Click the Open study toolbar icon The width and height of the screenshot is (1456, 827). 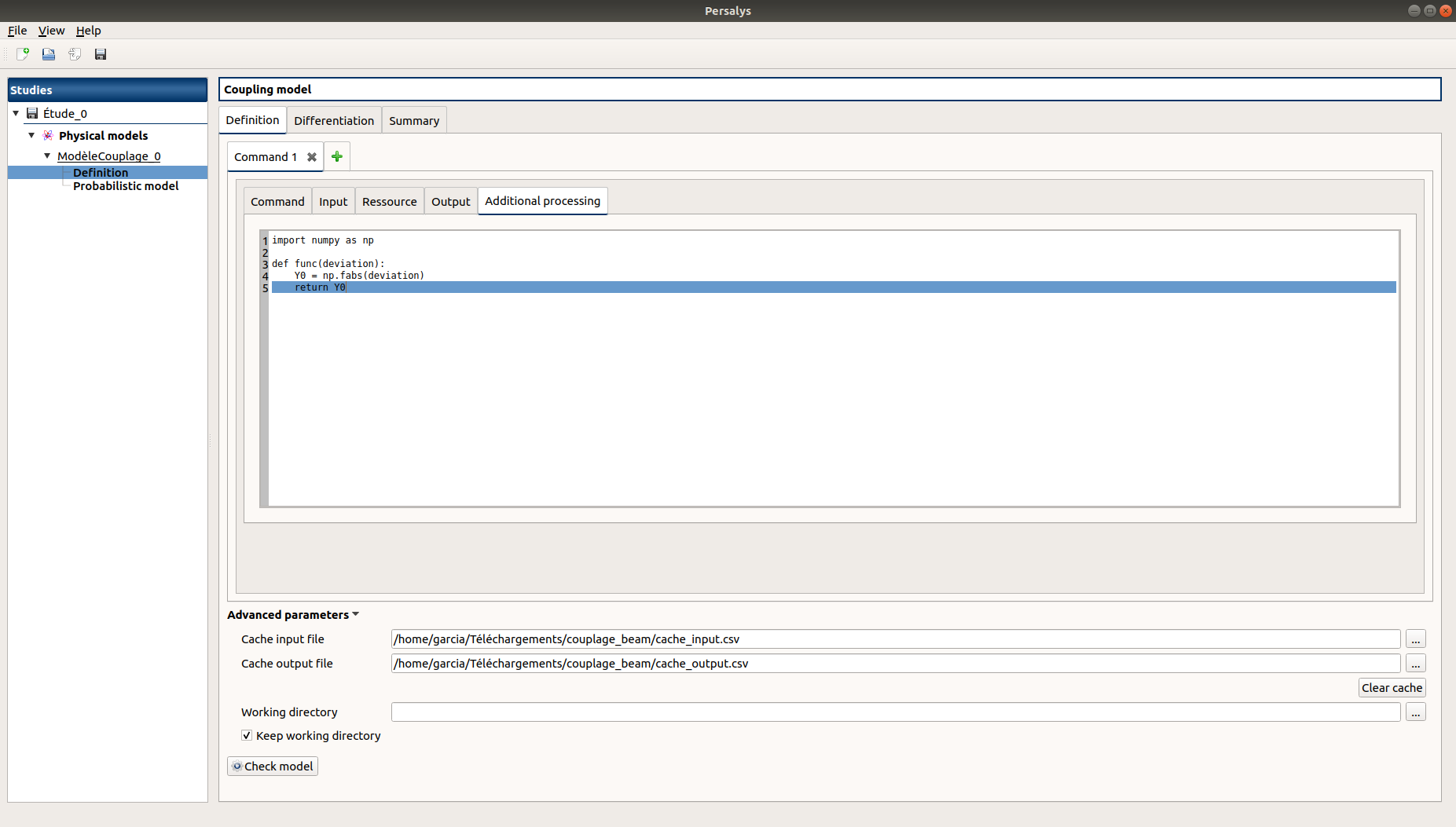pos(49,54)
